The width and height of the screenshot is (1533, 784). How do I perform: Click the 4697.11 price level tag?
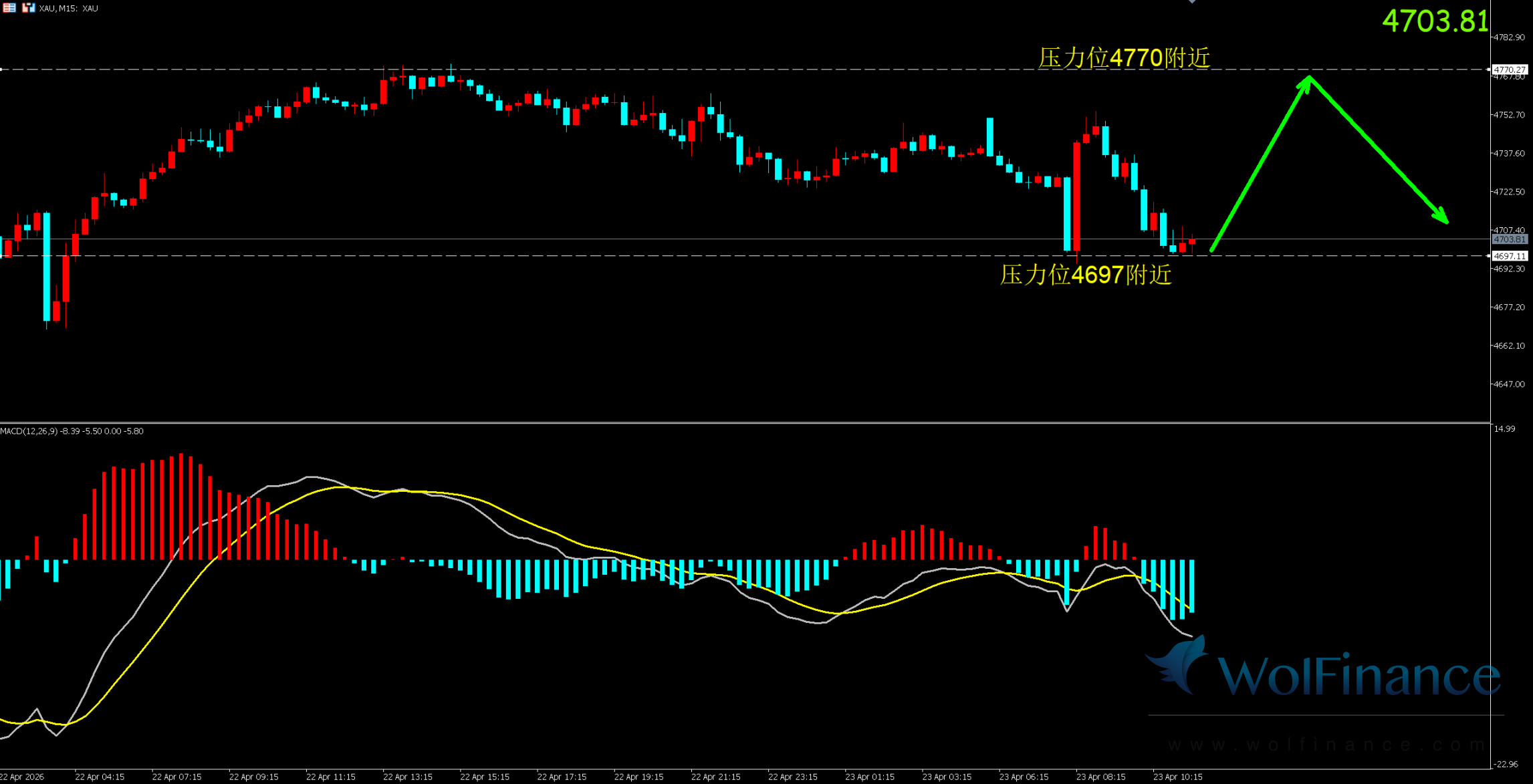coord(1510,256)
